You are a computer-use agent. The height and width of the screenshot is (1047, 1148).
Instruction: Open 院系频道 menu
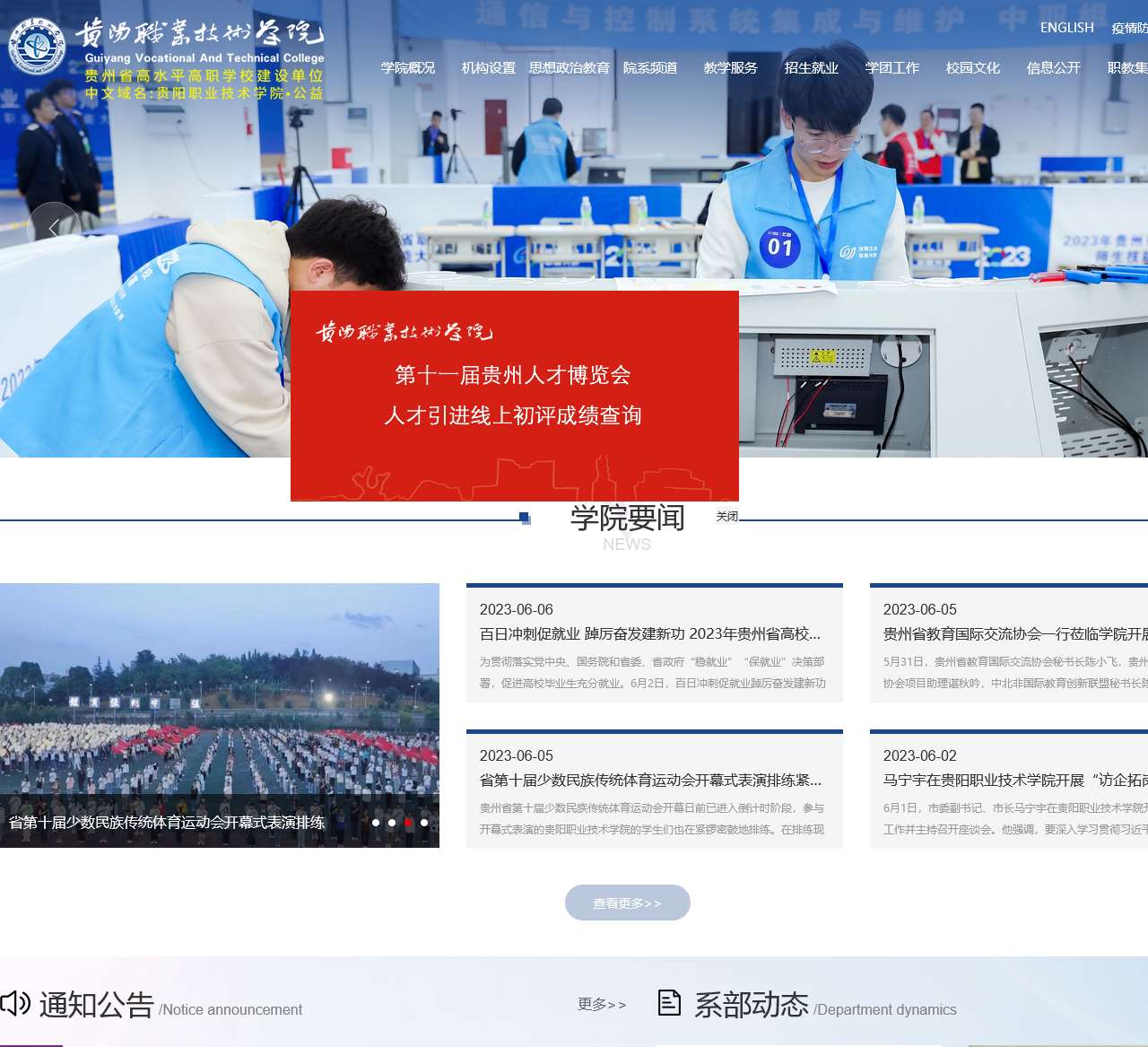tap(650, 68)
